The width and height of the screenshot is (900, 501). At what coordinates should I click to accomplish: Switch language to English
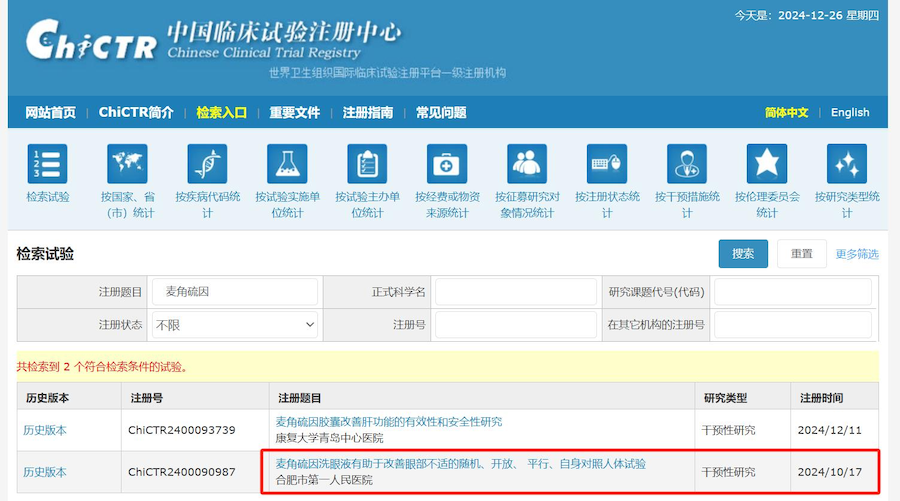850,112
